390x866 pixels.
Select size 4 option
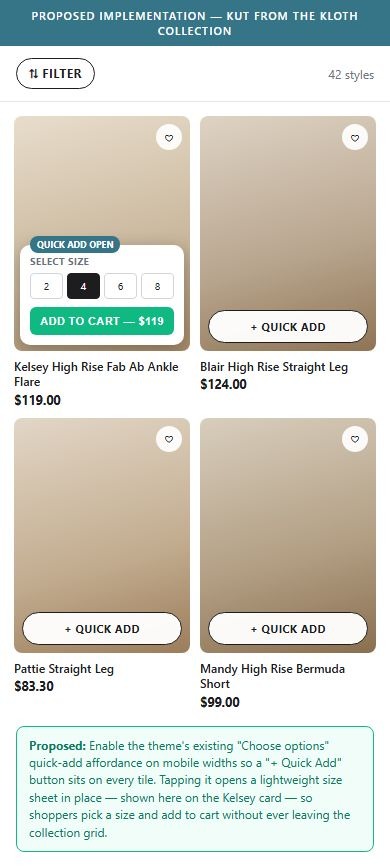[x=83, y=286]
